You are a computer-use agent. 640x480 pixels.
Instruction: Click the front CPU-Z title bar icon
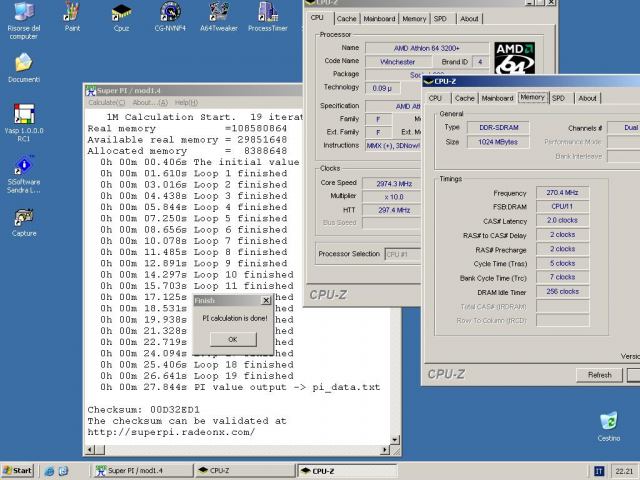coord(429,81)
